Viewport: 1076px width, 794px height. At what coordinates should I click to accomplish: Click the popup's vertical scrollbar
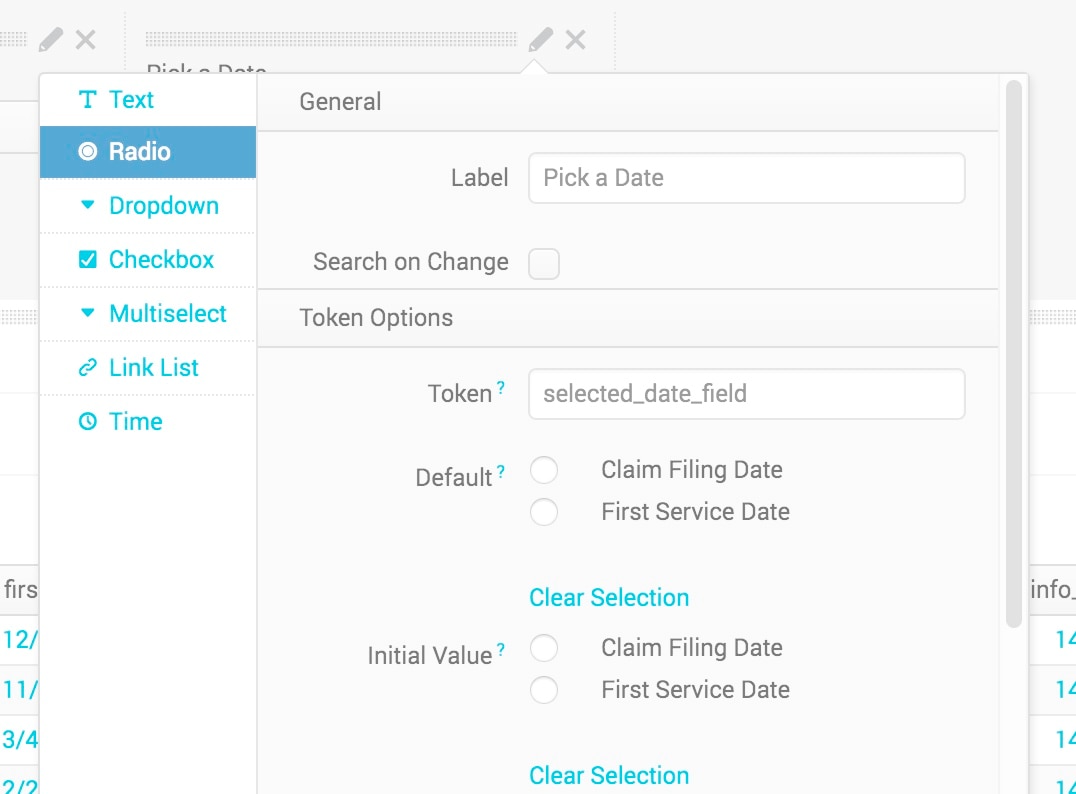(x=1013, y=350)
